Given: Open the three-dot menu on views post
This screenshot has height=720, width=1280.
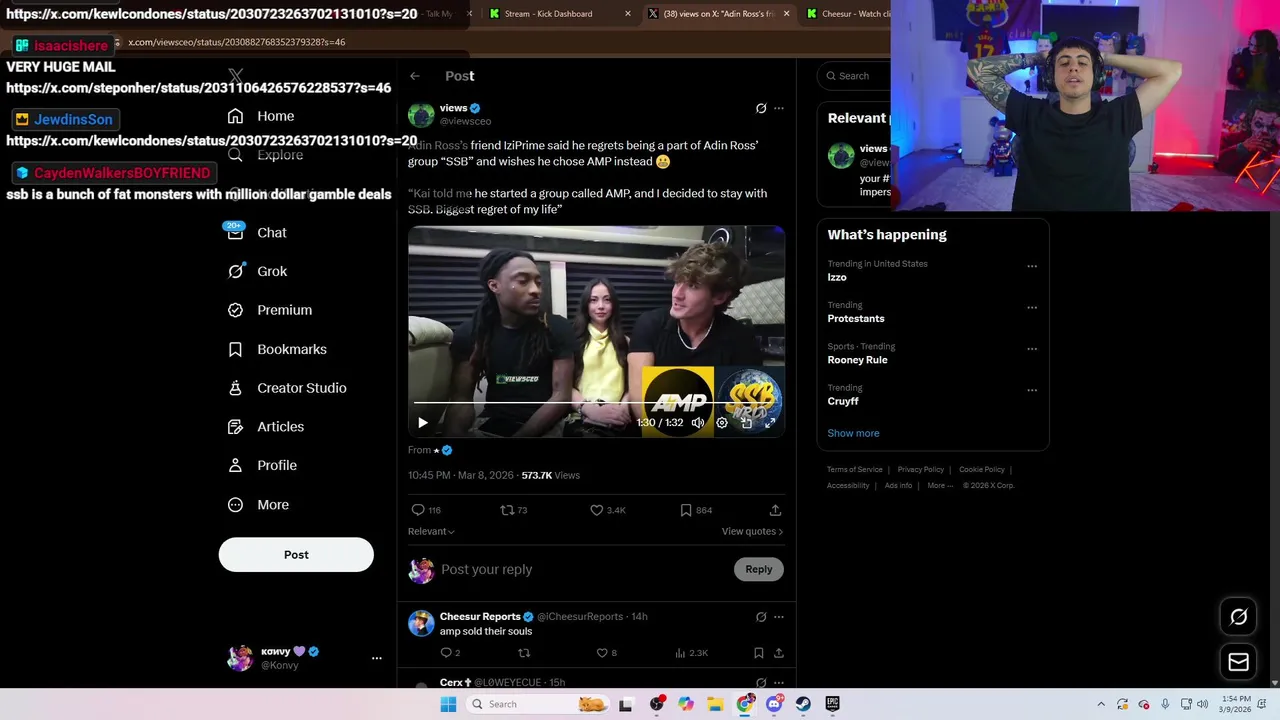Looking at the screenshot, I should [x=779, y=108].
